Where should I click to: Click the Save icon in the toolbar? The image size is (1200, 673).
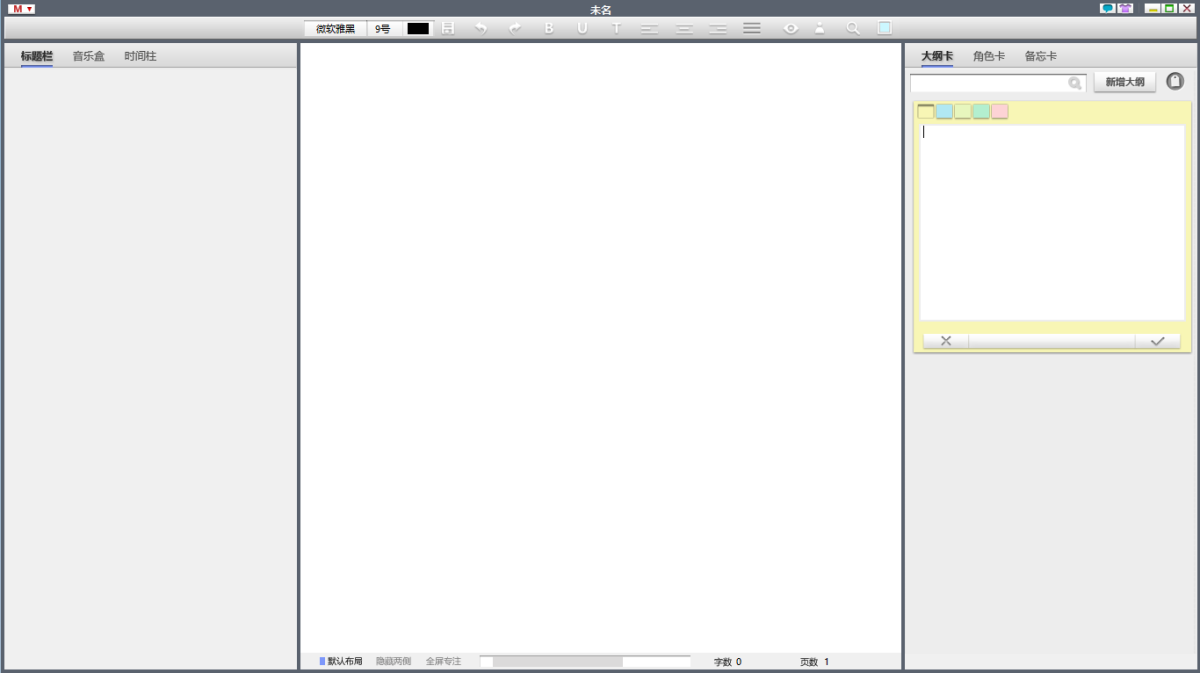click(448, 28)
